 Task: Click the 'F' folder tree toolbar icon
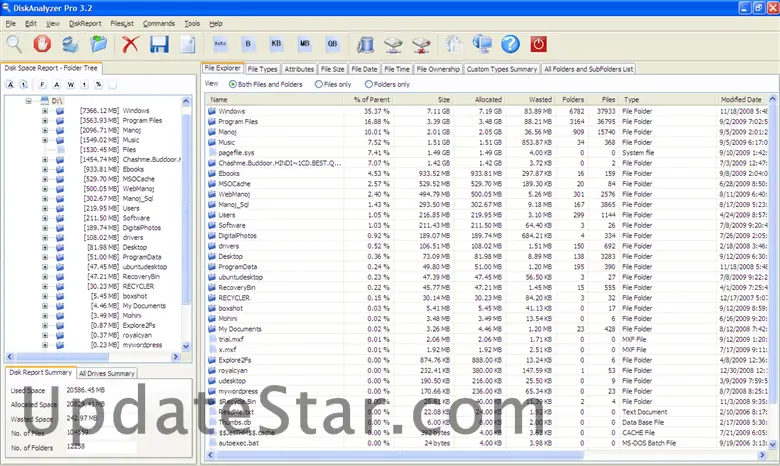[x=42, y=85]
